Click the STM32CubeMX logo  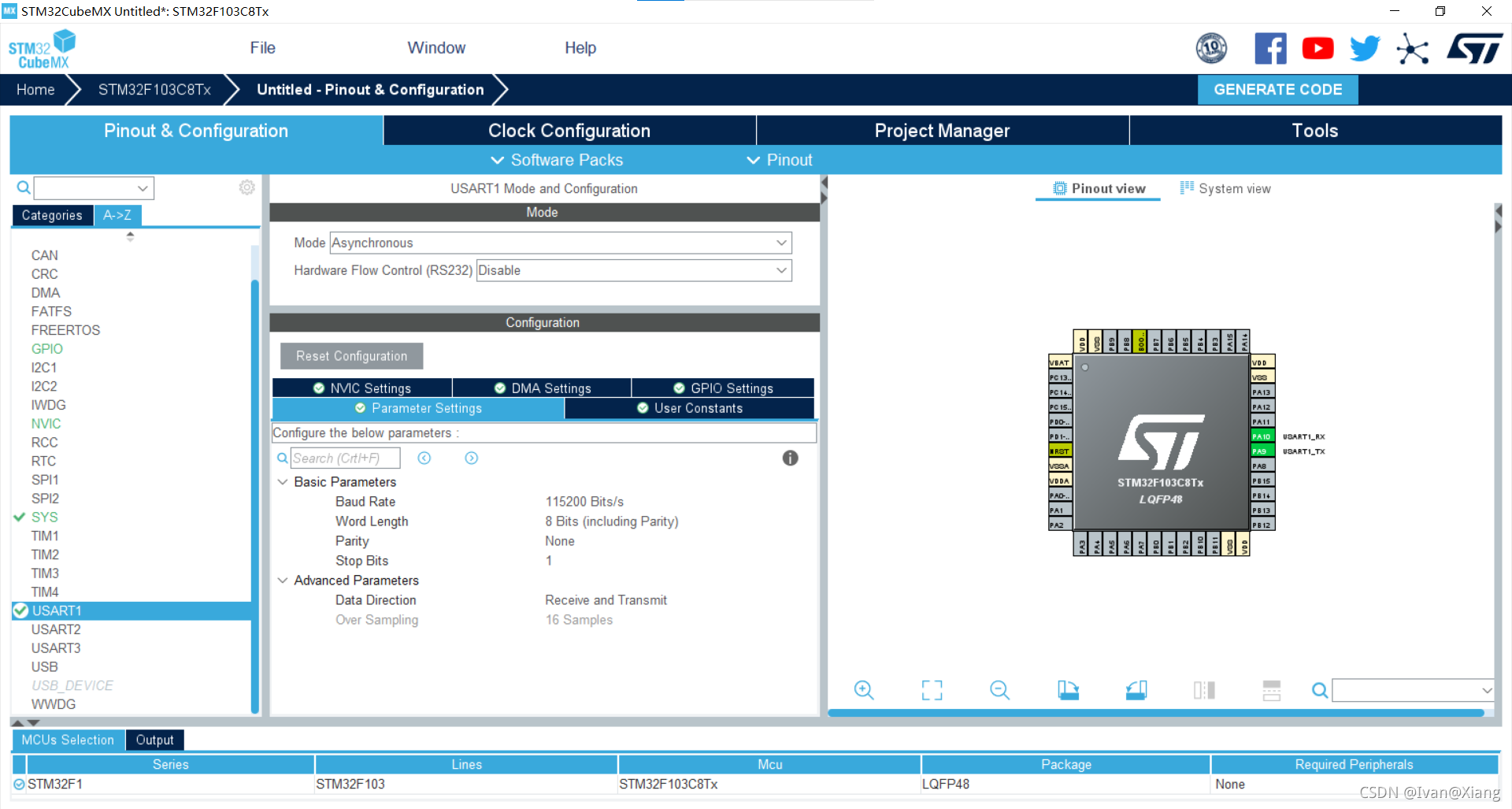pos(43,49)
